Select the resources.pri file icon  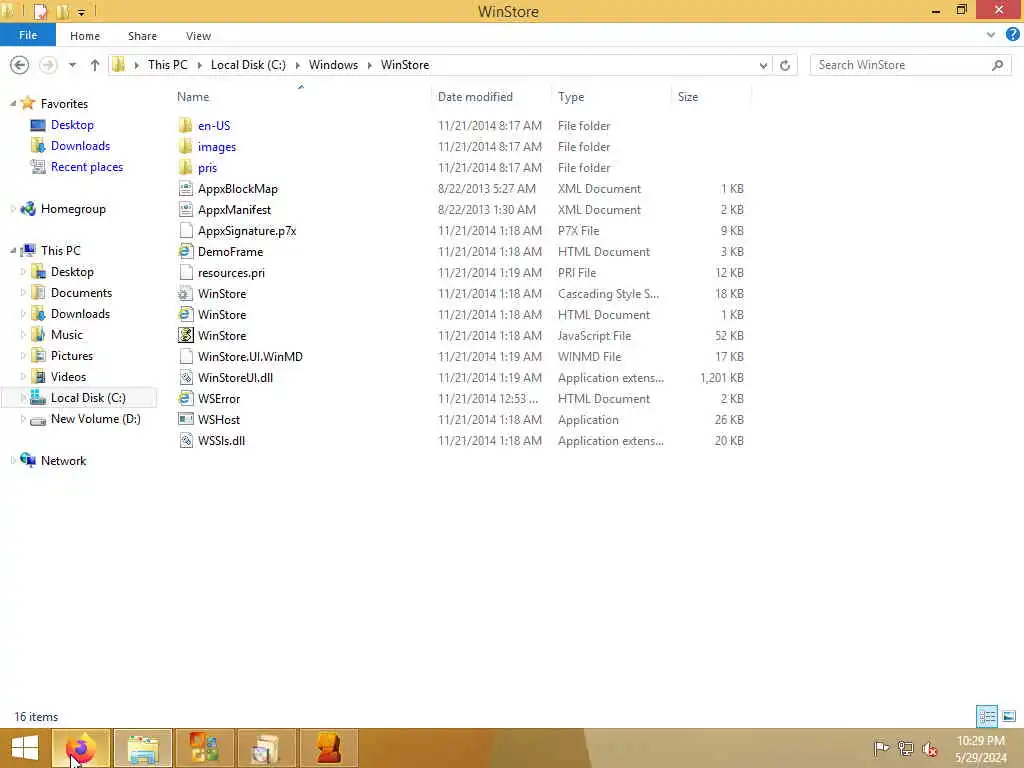pyautogui.click(x=185, y=272)
